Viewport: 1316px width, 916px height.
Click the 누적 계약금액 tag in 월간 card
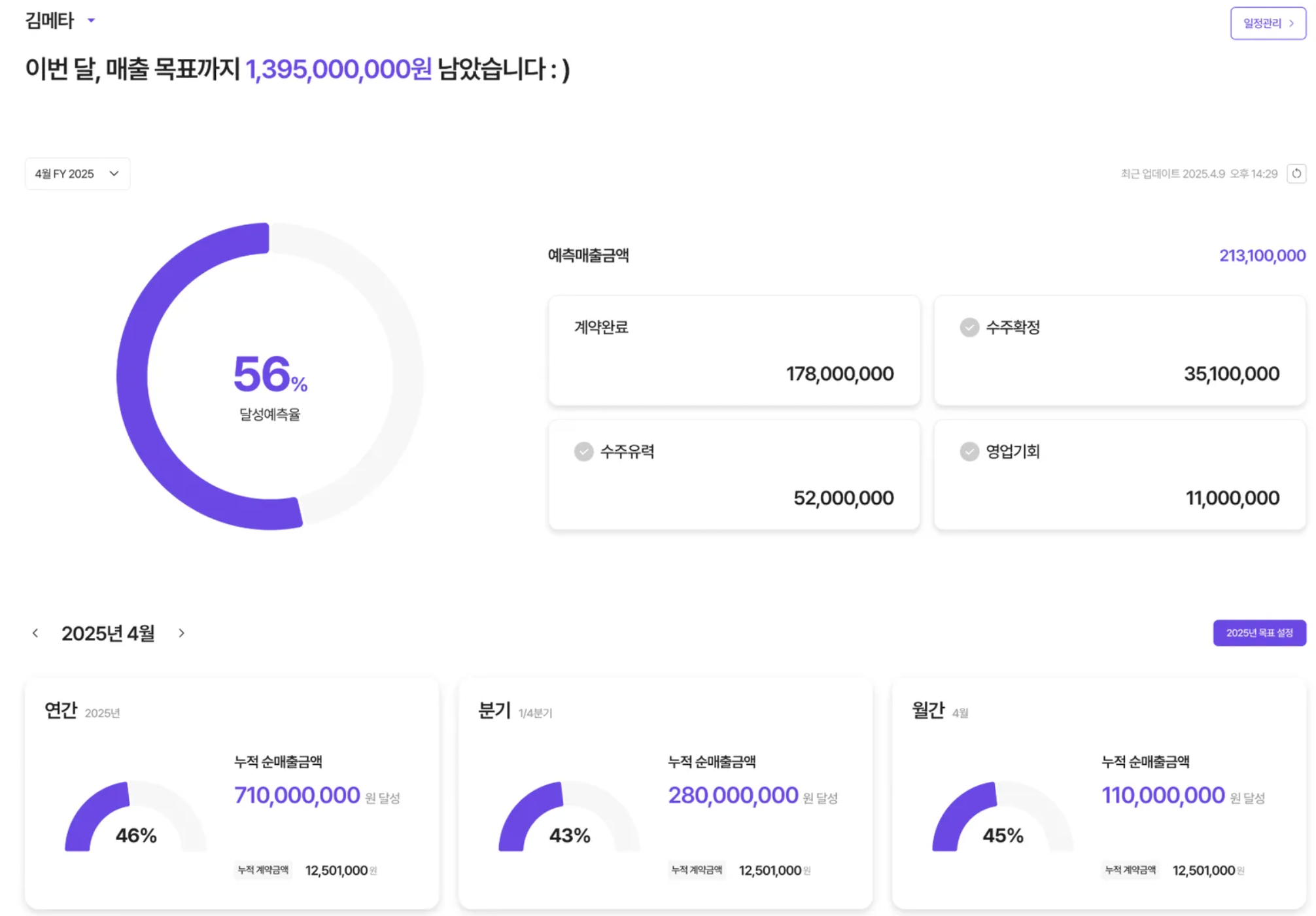(x=1130, y=870)
